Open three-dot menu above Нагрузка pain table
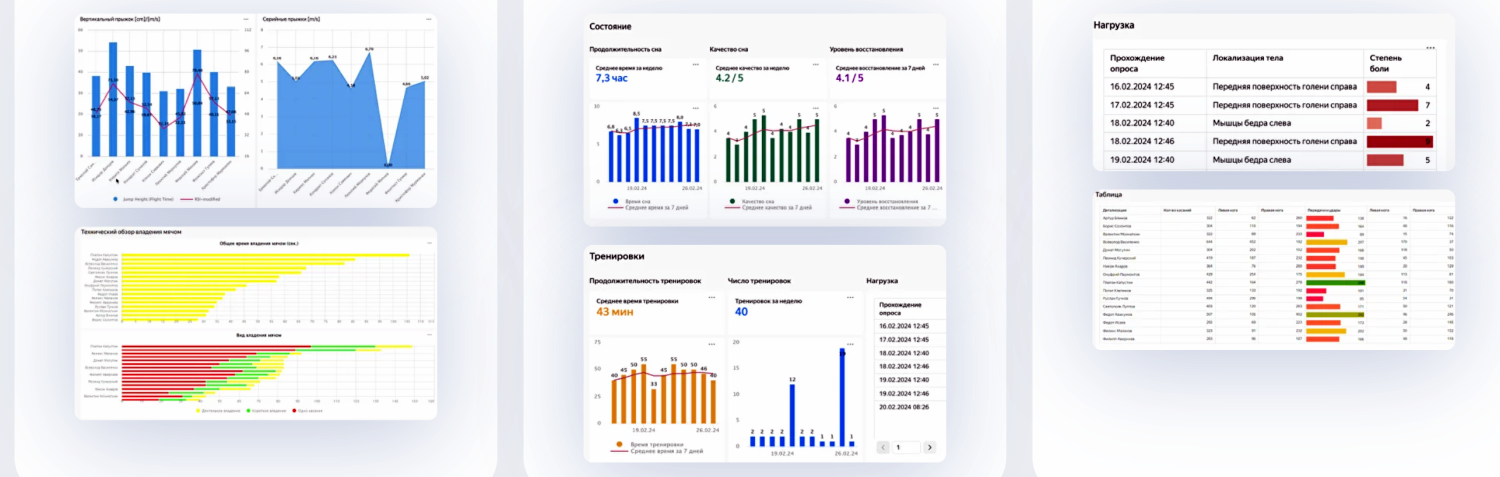 (x=1430, y=47)
